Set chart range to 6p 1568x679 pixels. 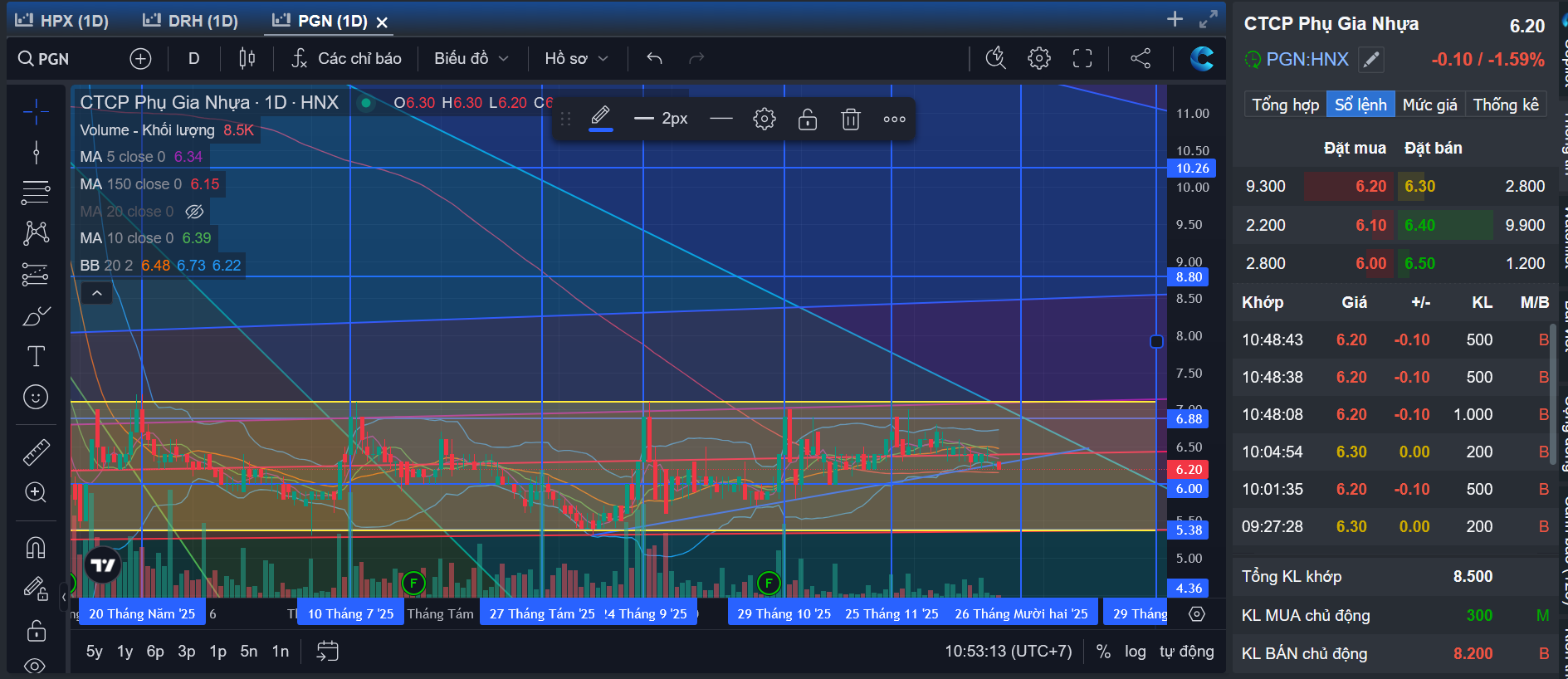[x=155, y=652]
